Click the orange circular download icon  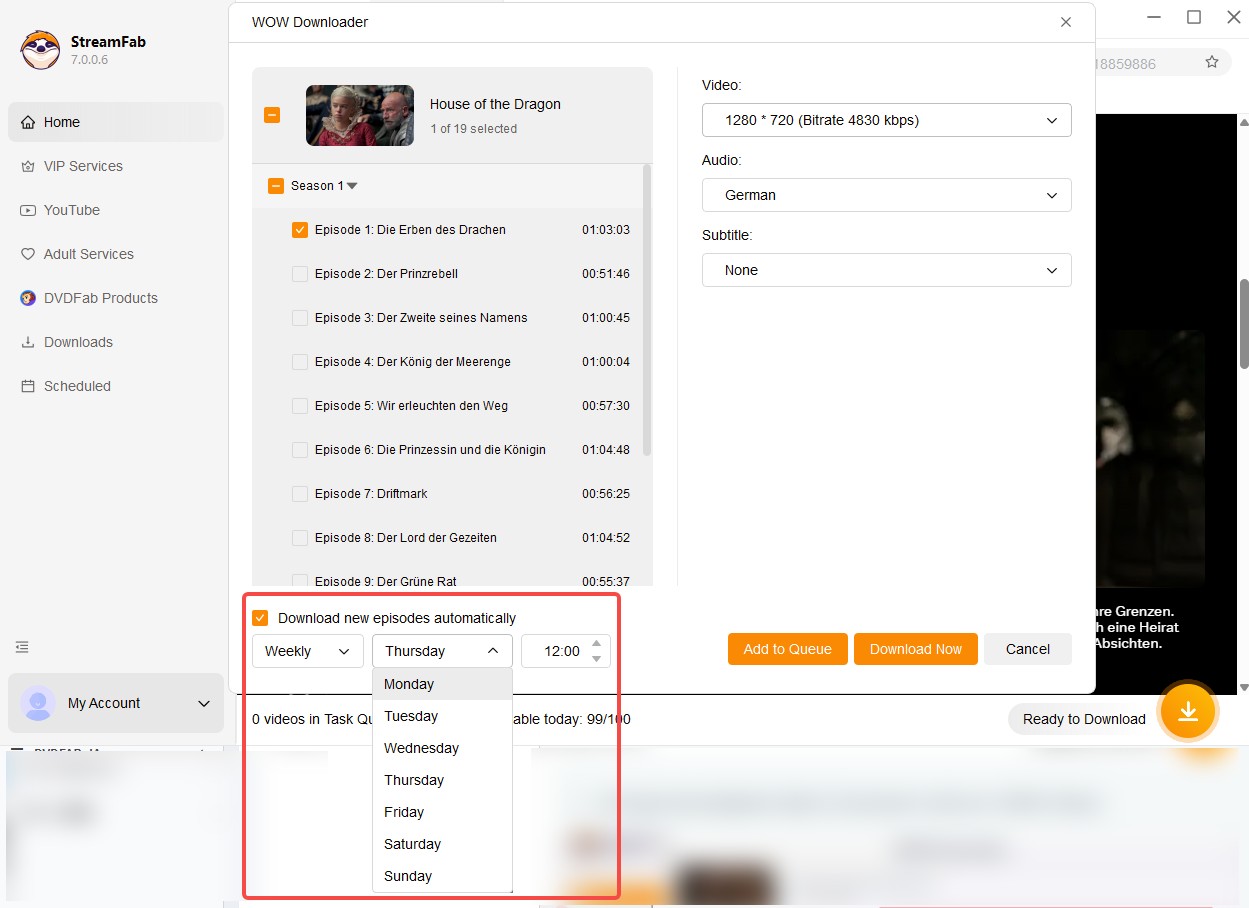1188,712
